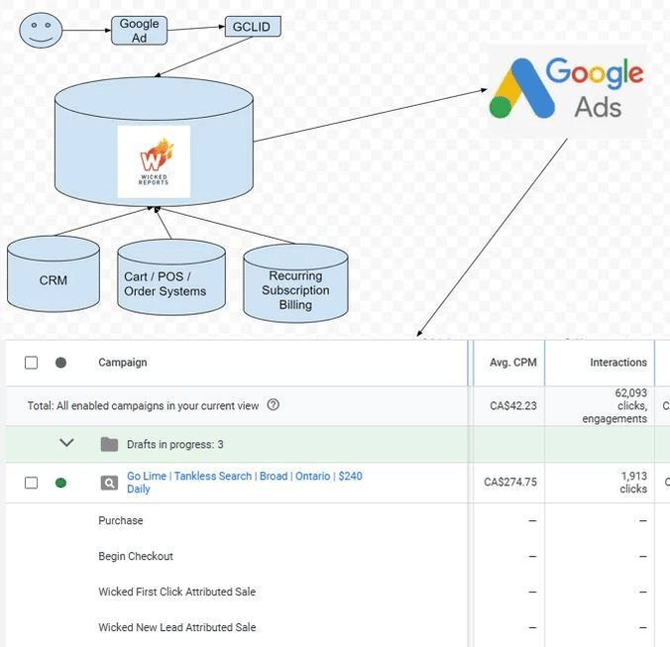Viewport: 670px width, 647px height.
Task: Check the Go Lime campaign row checkbox
Action: 31,483
